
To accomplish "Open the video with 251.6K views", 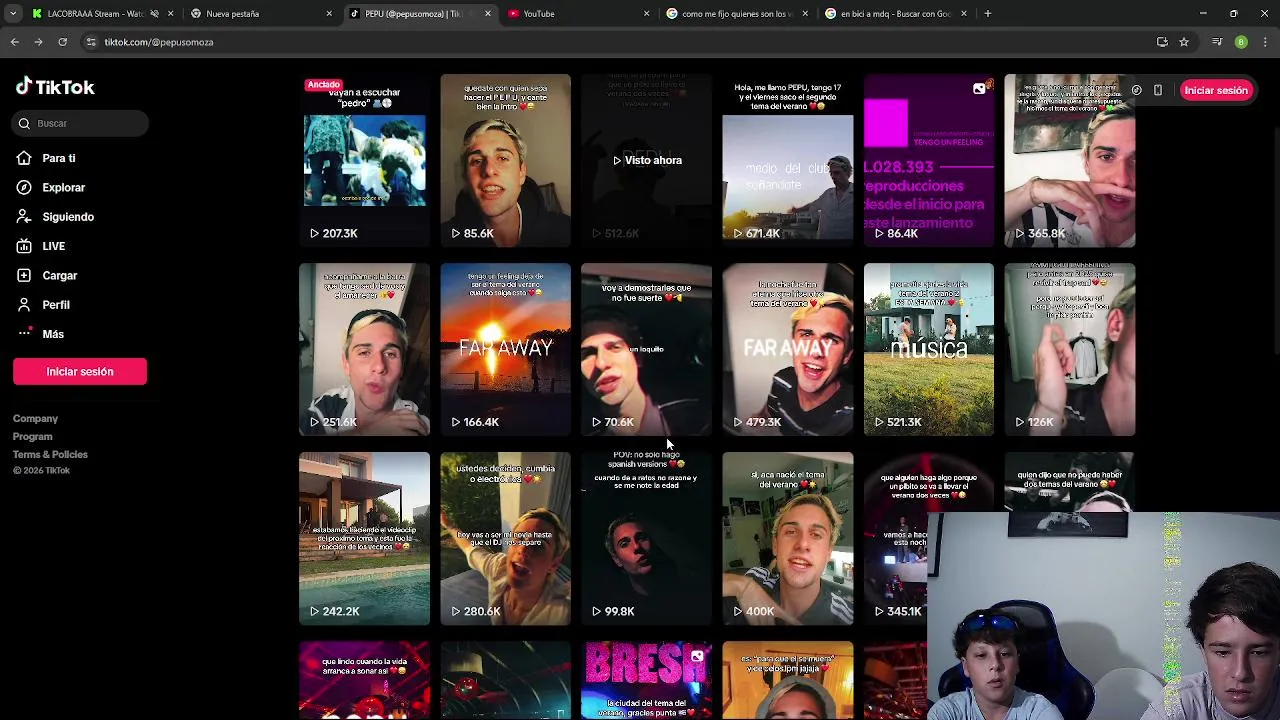I will click(364, 349).
